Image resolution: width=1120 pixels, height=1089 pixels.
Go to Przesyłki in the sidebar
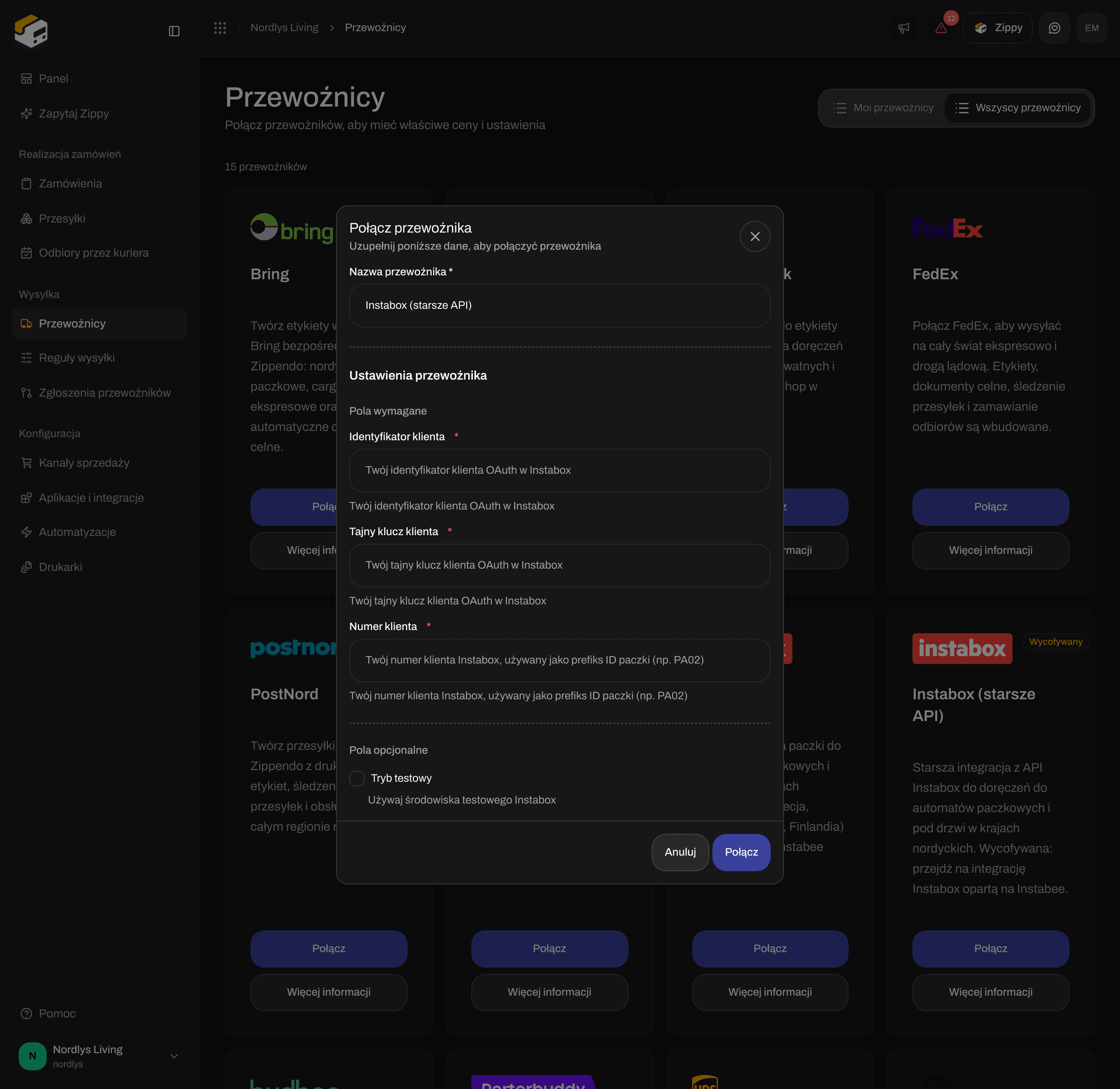pyautogui.click(x=100, y=219)
